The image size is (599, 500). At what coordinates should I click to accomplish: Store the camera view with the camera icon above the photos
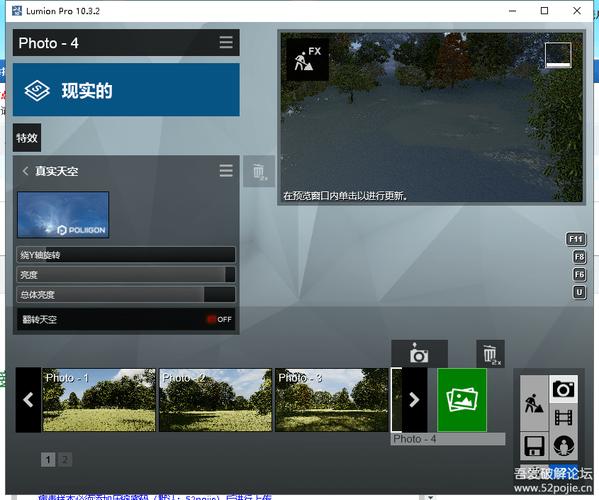pyautogui.click(x=419, y=354)
